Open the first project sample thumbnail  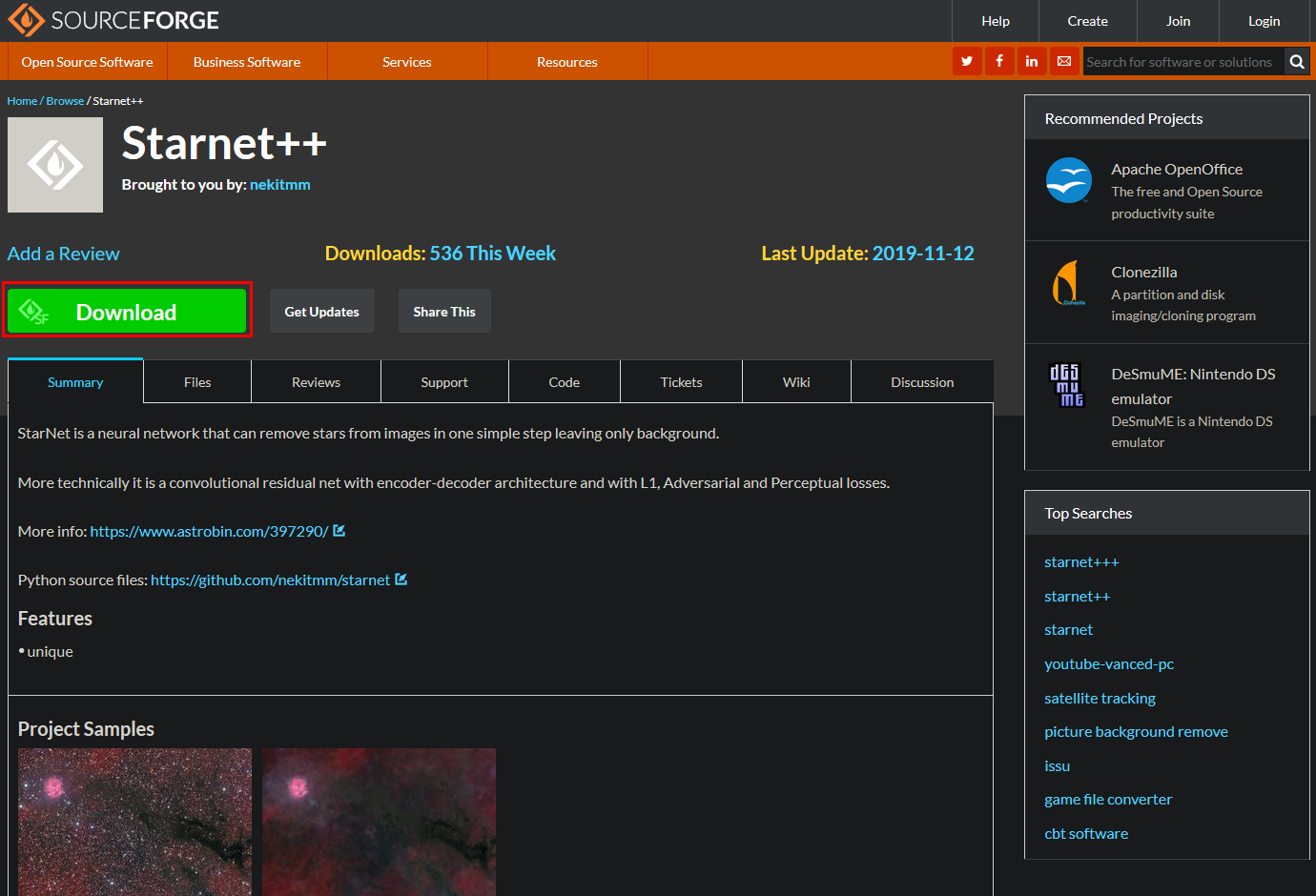[134, 822]
